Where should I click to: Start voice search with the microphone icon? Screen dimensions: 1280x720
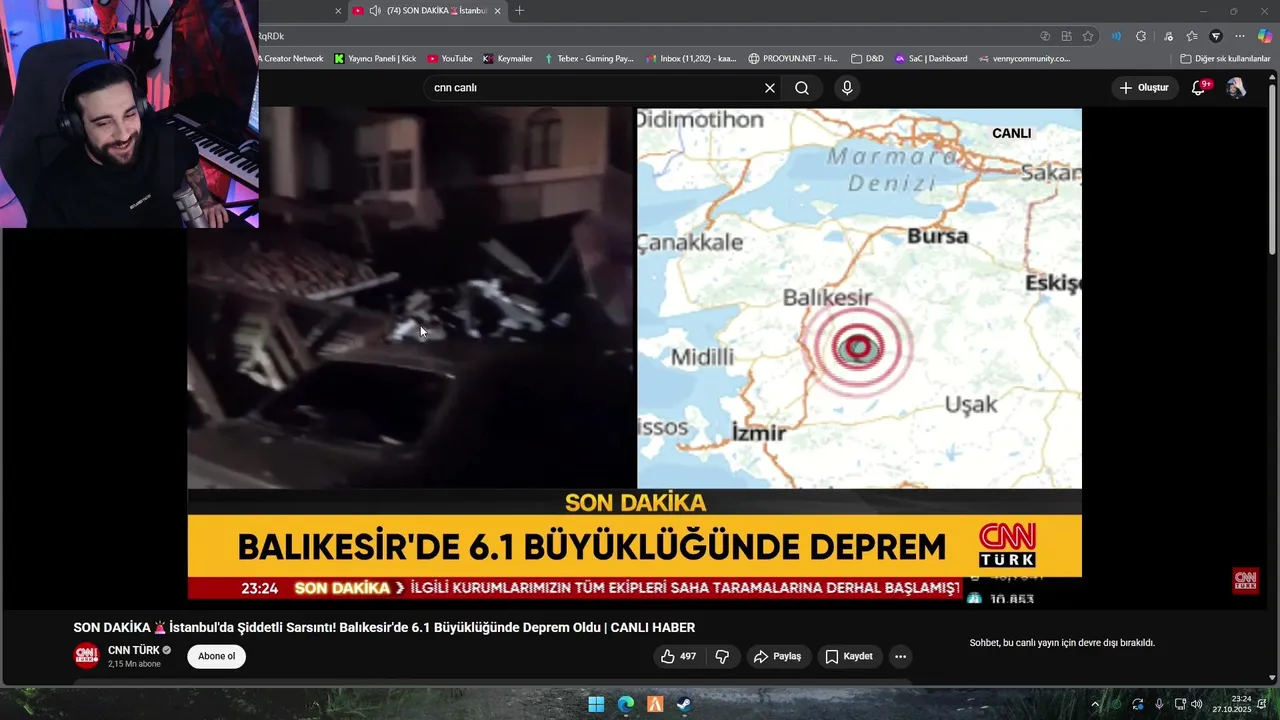click(847, 88)
